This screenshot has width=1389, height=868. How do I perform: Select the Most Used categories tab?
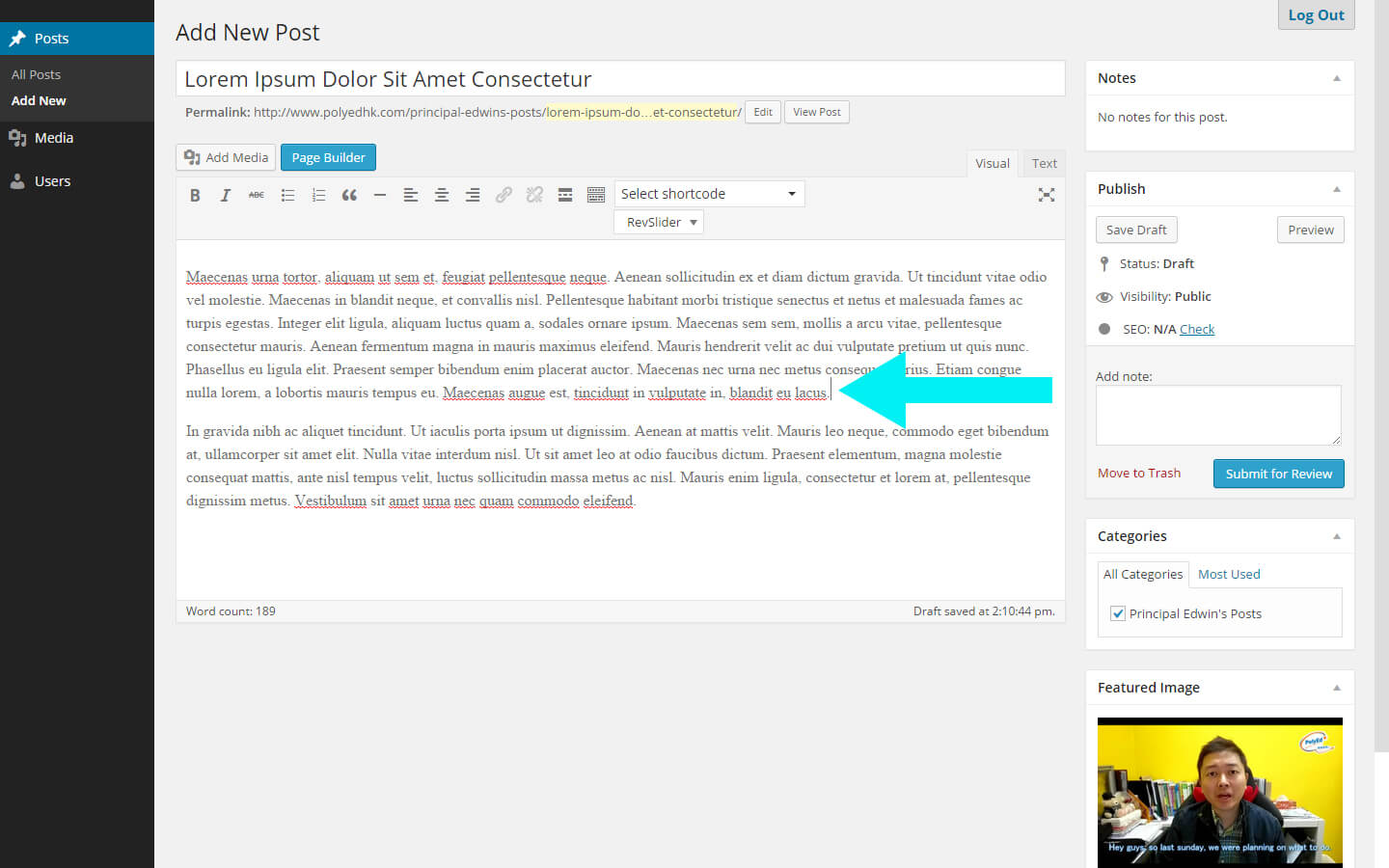pos(1229,574)
